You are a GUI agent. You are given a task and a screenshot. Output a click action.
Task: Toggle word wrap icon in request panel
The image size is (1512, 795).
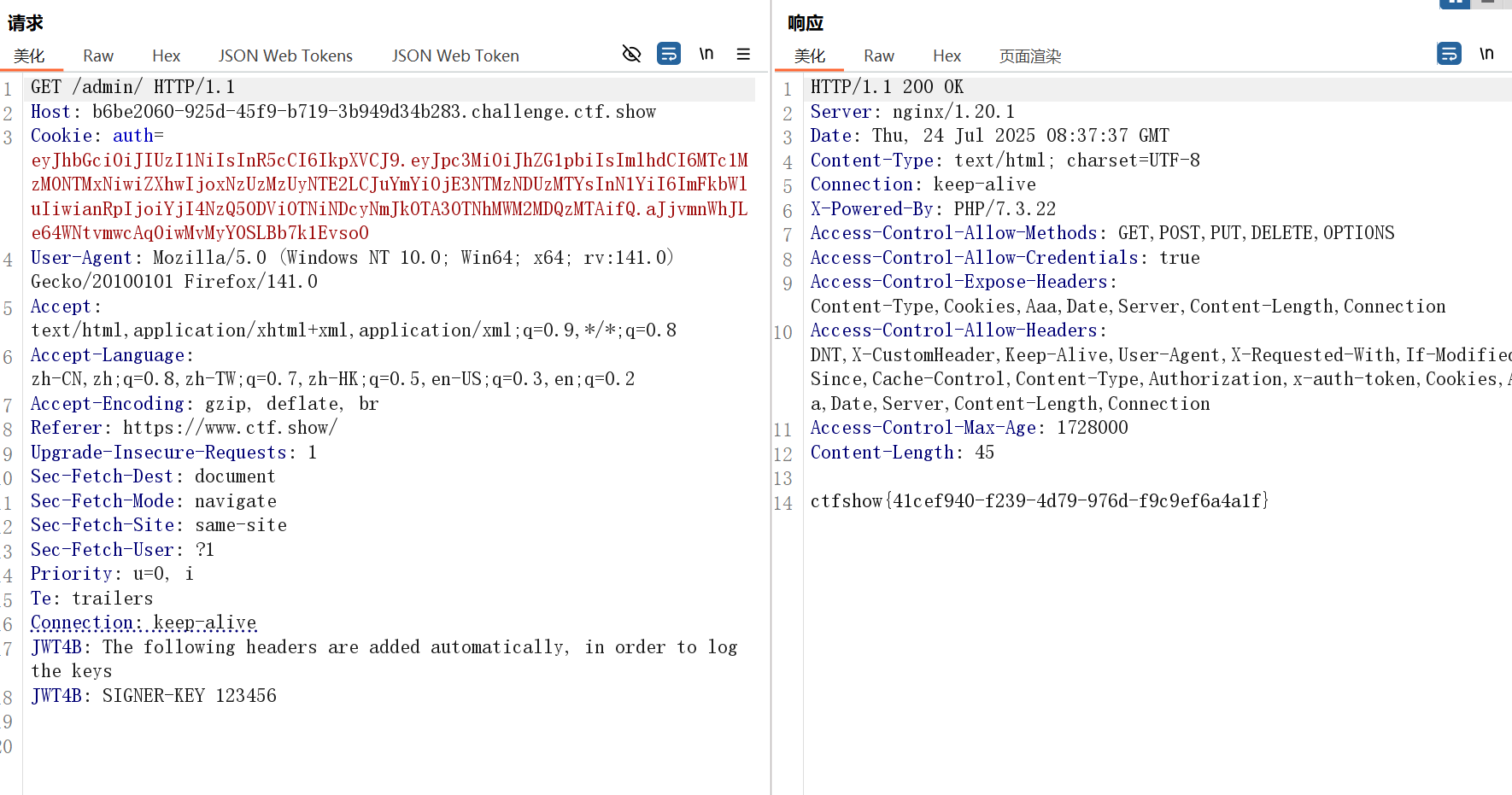click(669, 54)
